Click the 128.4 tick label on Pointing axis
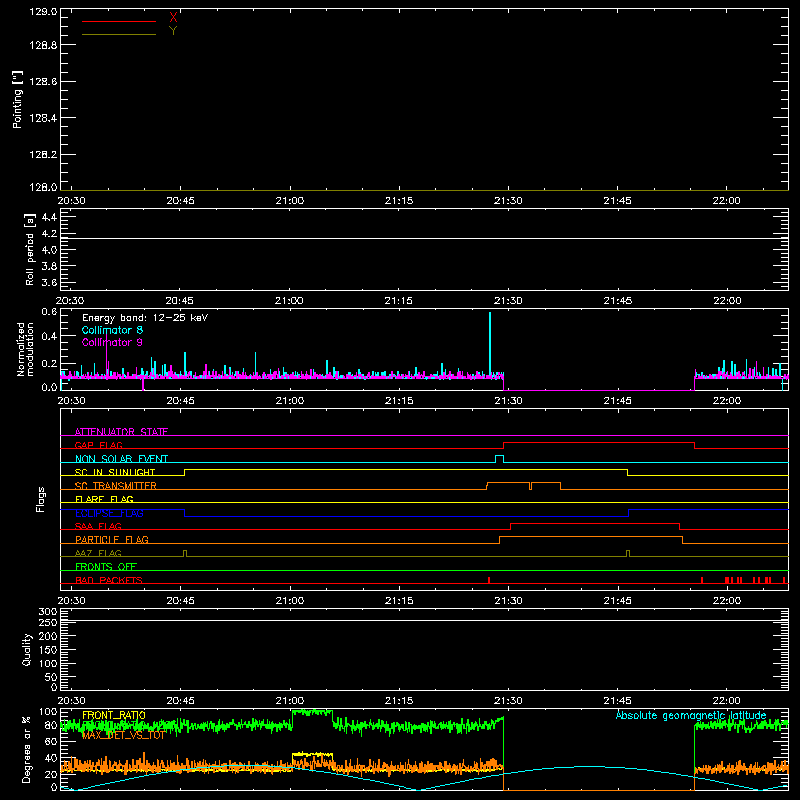 pos(43,118)
